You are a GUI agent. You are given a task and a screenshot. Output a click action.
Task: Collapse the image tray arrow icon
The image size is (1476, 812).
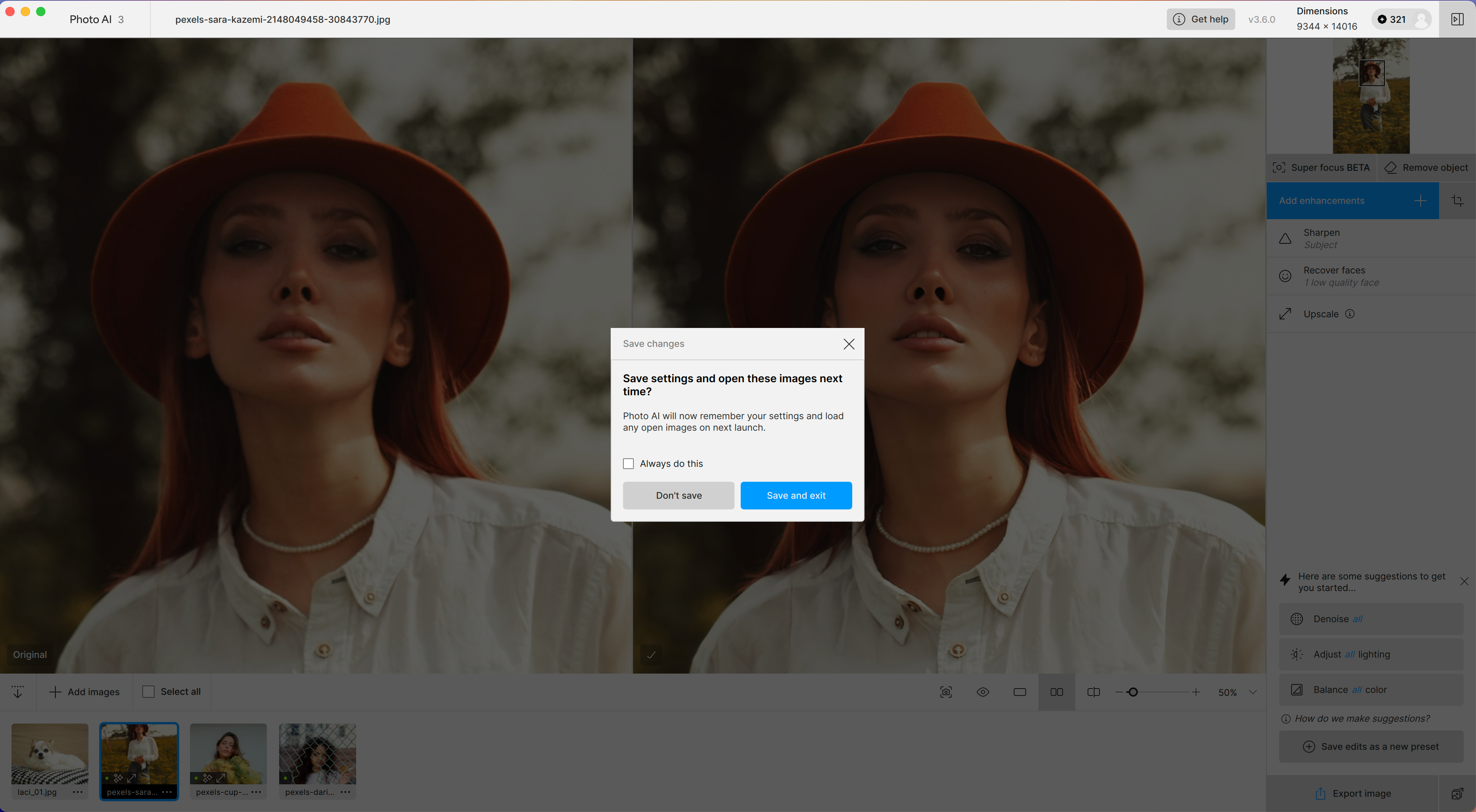coord(18,692)
